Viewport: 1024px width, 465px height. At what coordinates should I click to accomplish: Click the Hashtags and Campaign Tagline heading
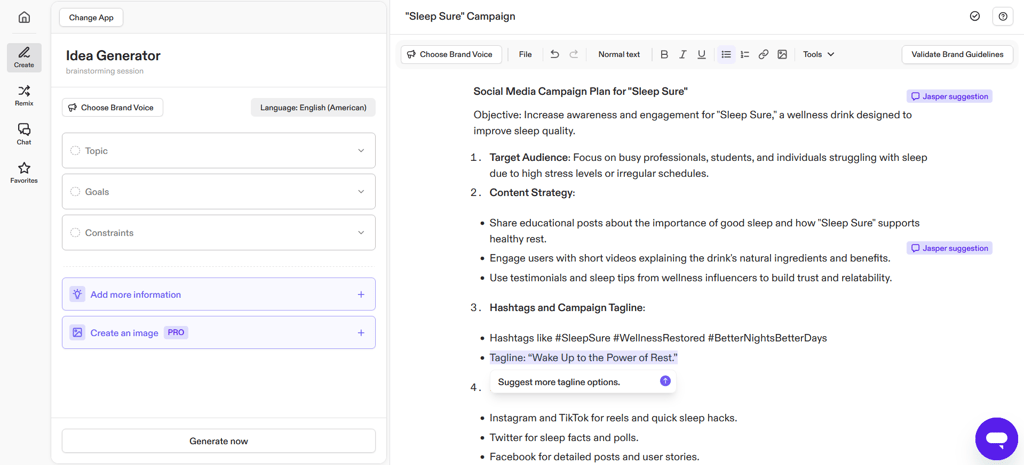567,308
